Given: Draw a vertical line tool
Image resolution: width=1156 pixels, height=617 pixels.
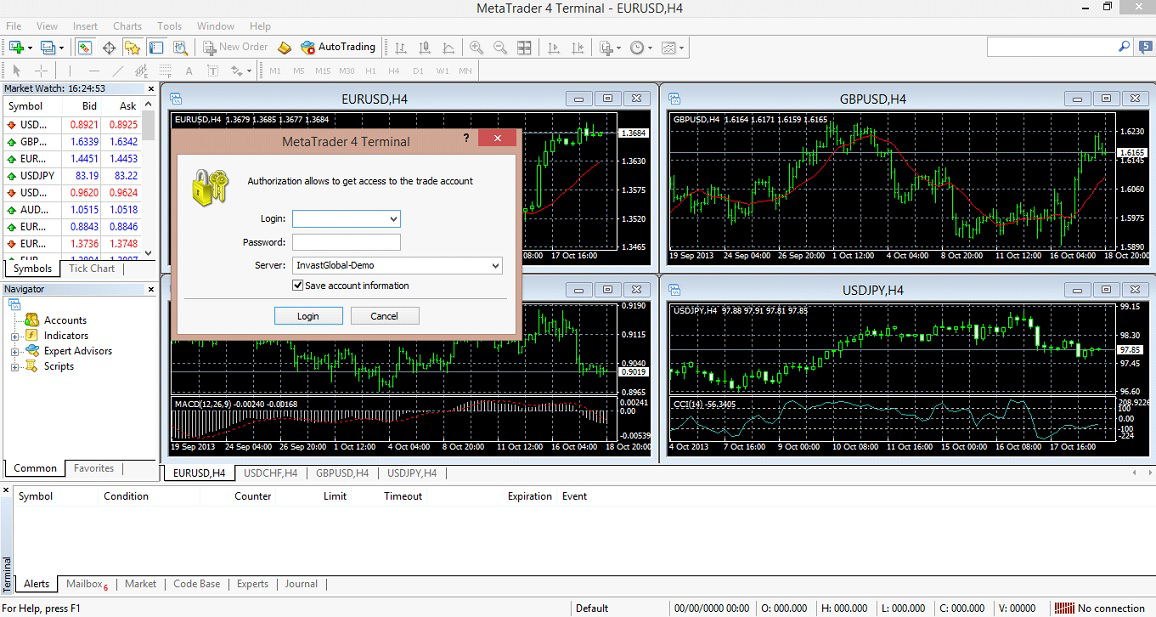Looking at the screenshot, I should pos(70,71).
